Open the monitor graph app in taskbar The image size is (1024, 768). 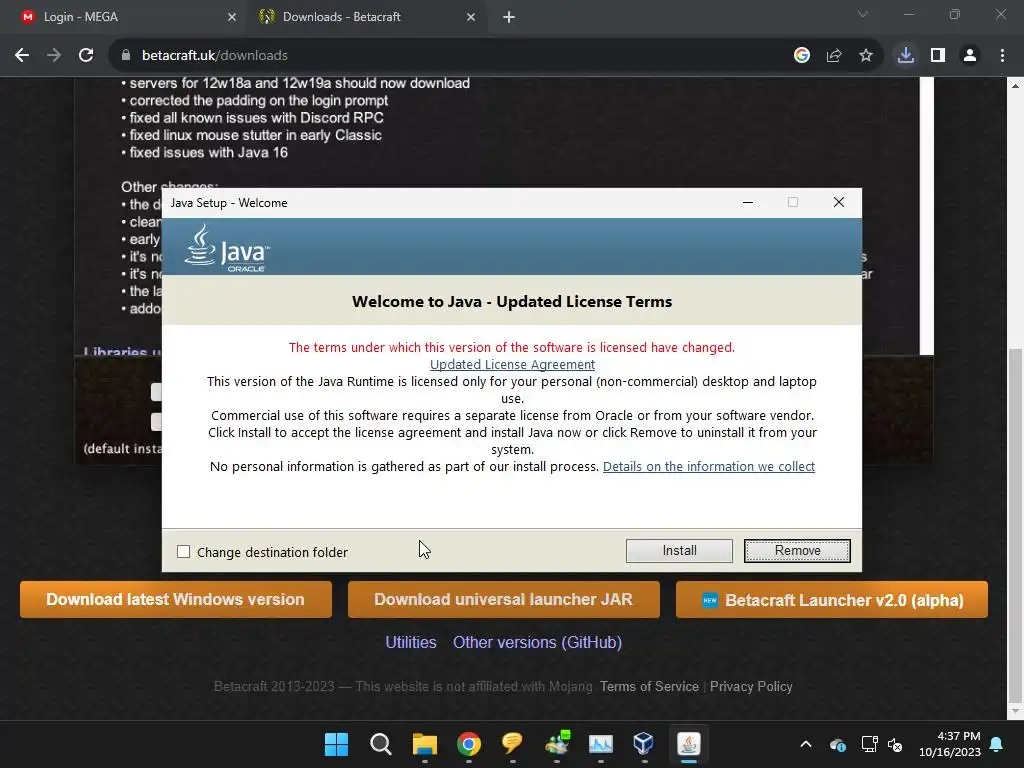pos(600,744)
